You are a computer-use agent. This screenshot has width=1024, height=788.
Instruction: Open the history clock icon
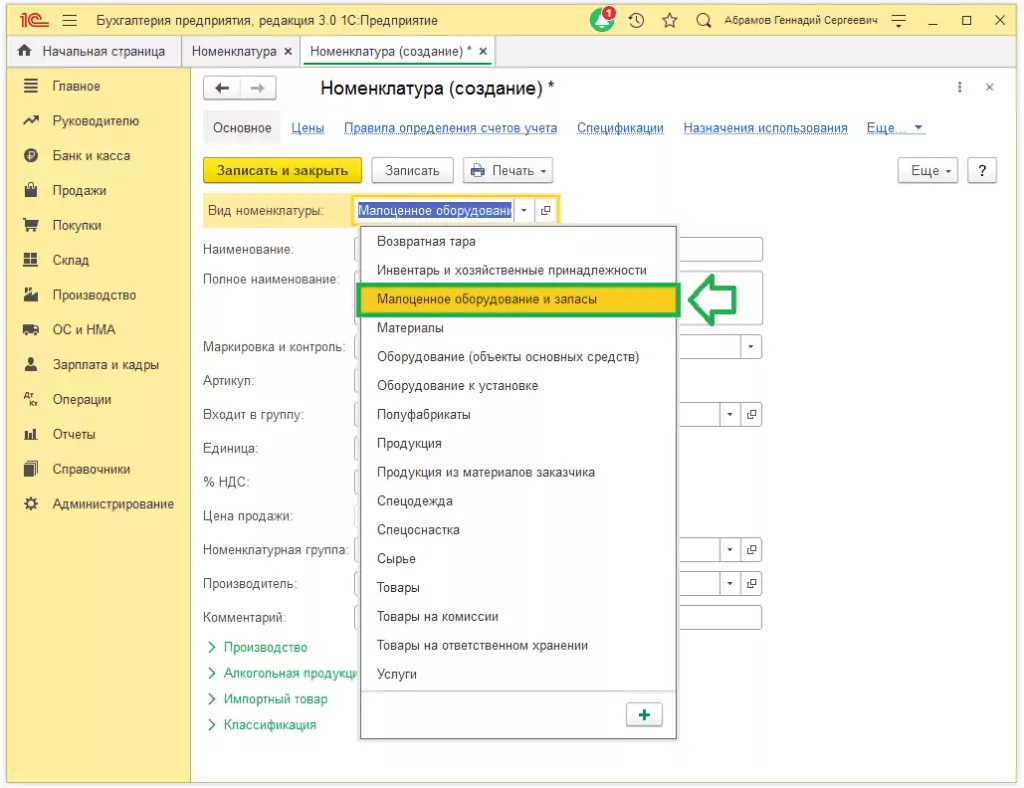(x=636, y=21)
